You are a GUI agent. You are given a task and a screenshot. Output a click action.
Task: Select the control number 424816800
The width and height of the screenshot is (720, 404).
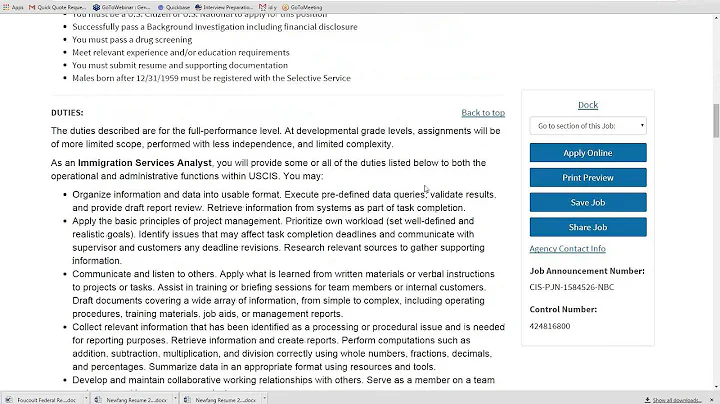[x=550, y=326]
